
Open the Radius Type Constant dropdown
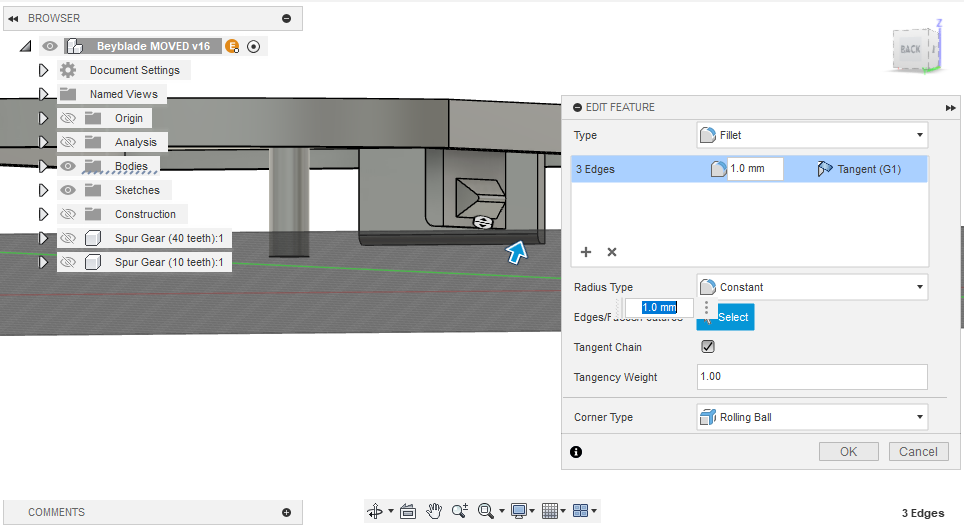[x=812, y=287]
